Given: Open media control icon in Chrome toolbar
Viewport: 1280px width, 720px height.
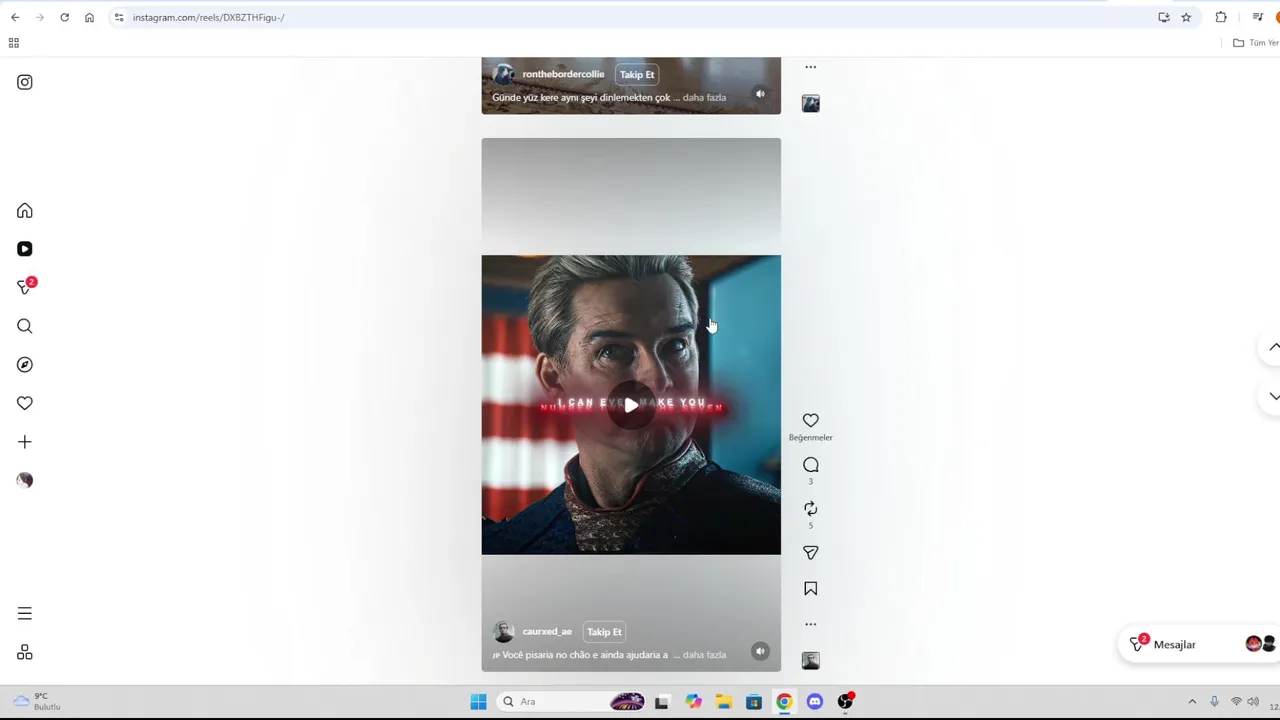Looking at the screenshot, I should (x=1257, y=17).
